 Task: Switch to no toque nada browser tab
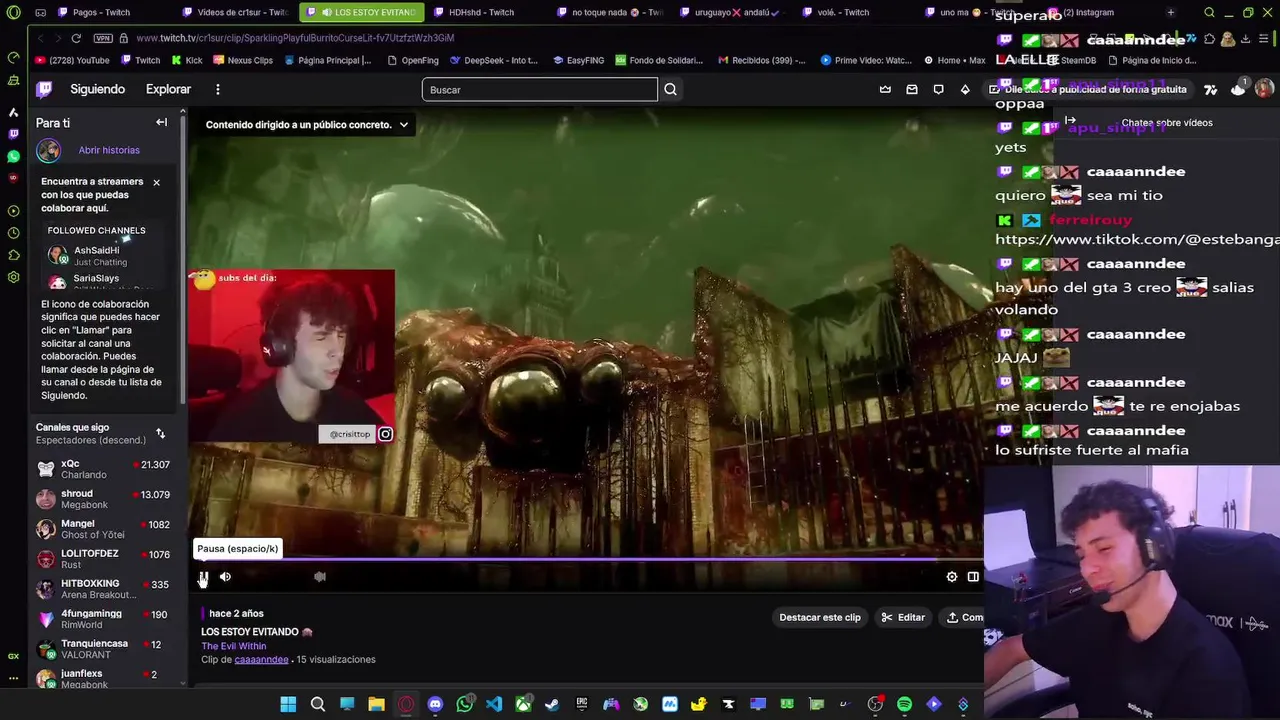click(609, 13)
